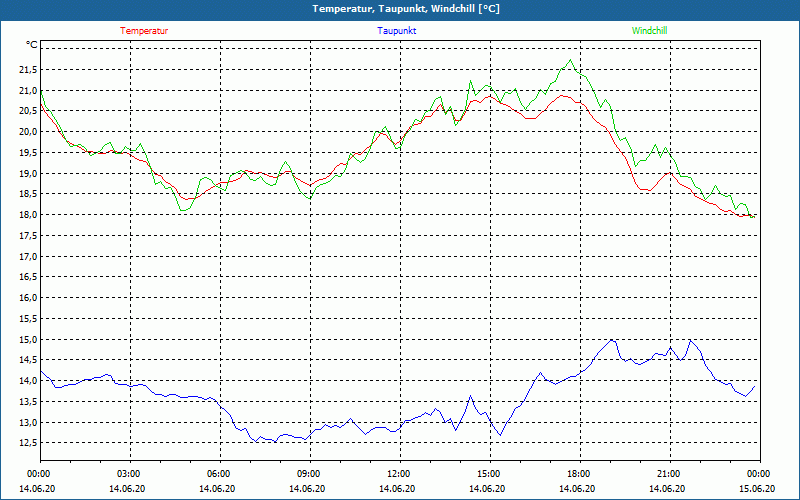Click the 17,5 y-axis value
This screenshot has width=800, height=500.
click(28, 236)
